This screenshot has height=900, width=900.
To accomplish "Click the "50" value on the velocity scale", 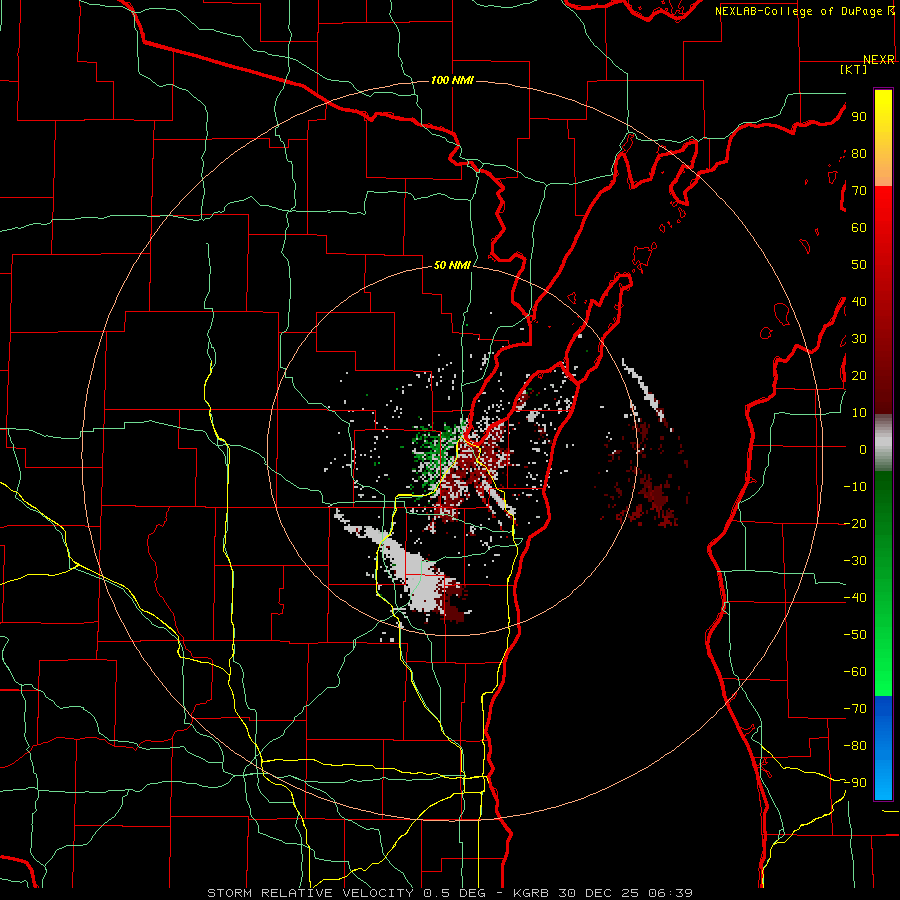I will (x=859, y=265).
